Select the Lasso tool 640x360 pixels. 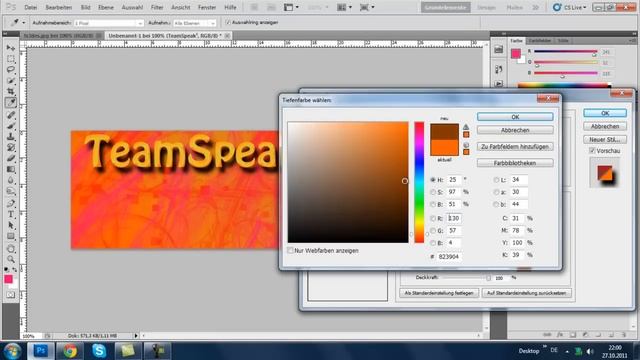point(11,69)
